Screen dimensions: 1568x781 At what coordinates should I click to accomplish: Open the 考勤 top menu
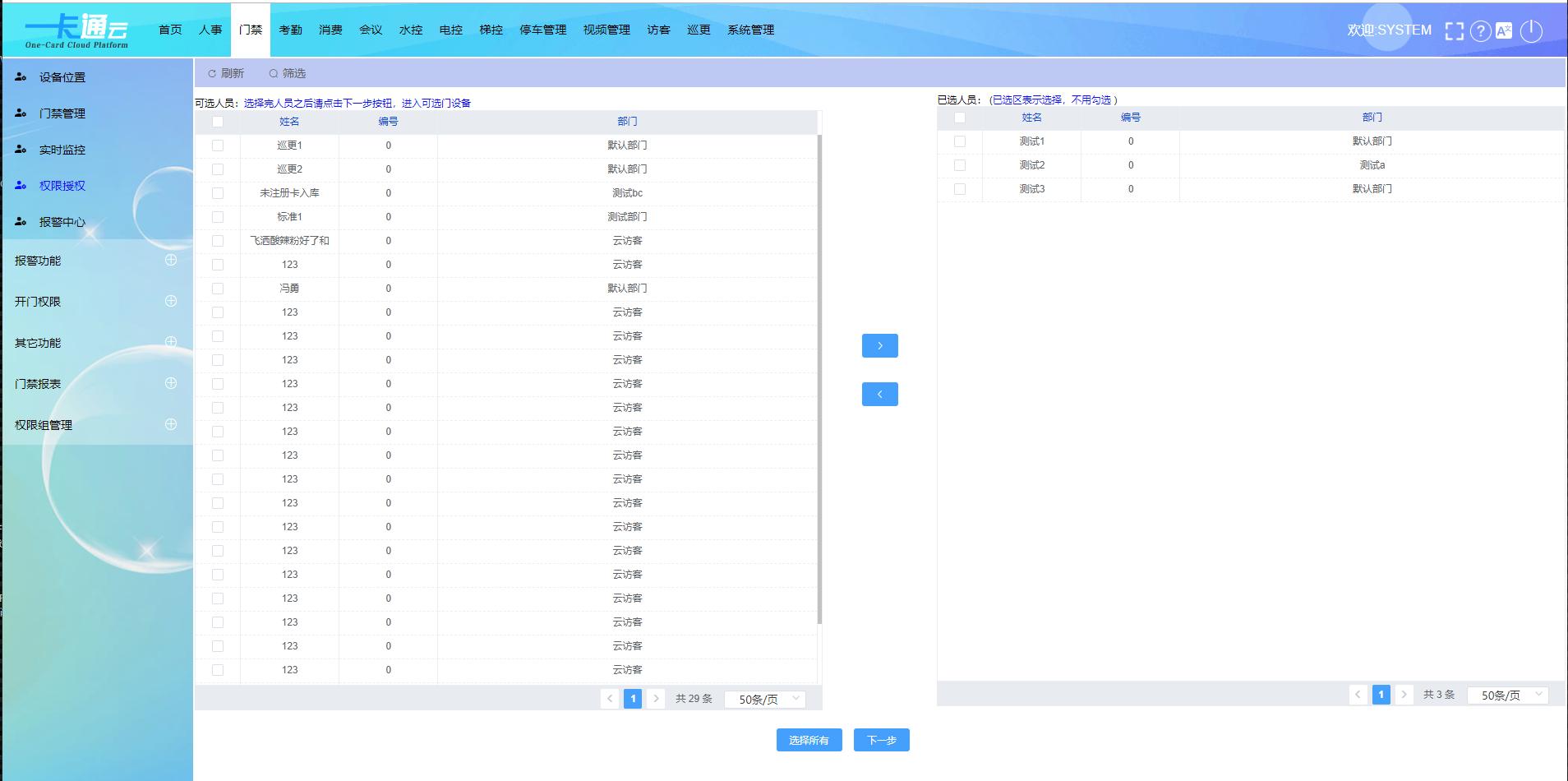coord(290,30)
